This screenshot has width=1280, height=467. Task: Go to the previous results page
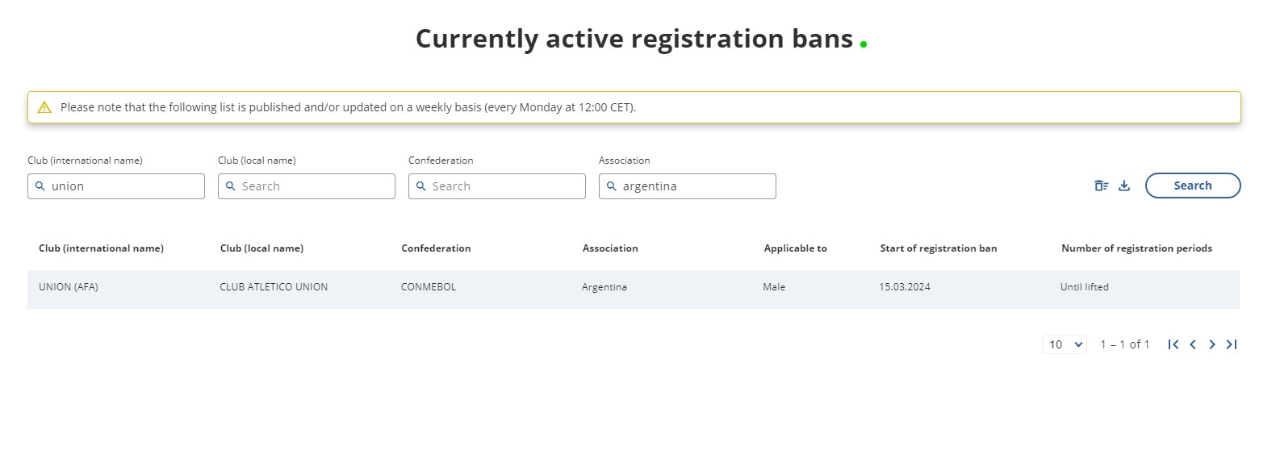(1193, 345)
